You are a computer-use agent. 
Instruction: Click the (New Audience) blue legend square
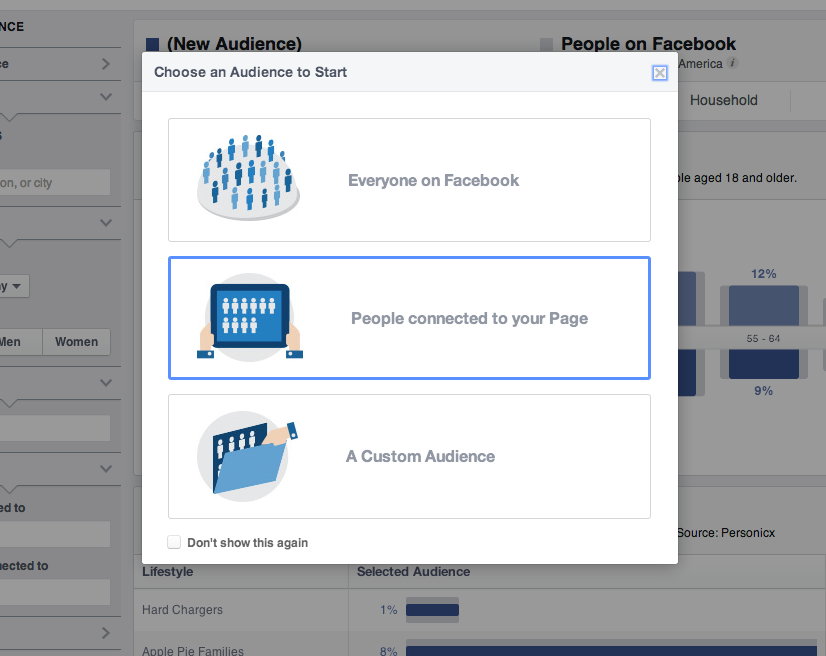click(152, 44)
